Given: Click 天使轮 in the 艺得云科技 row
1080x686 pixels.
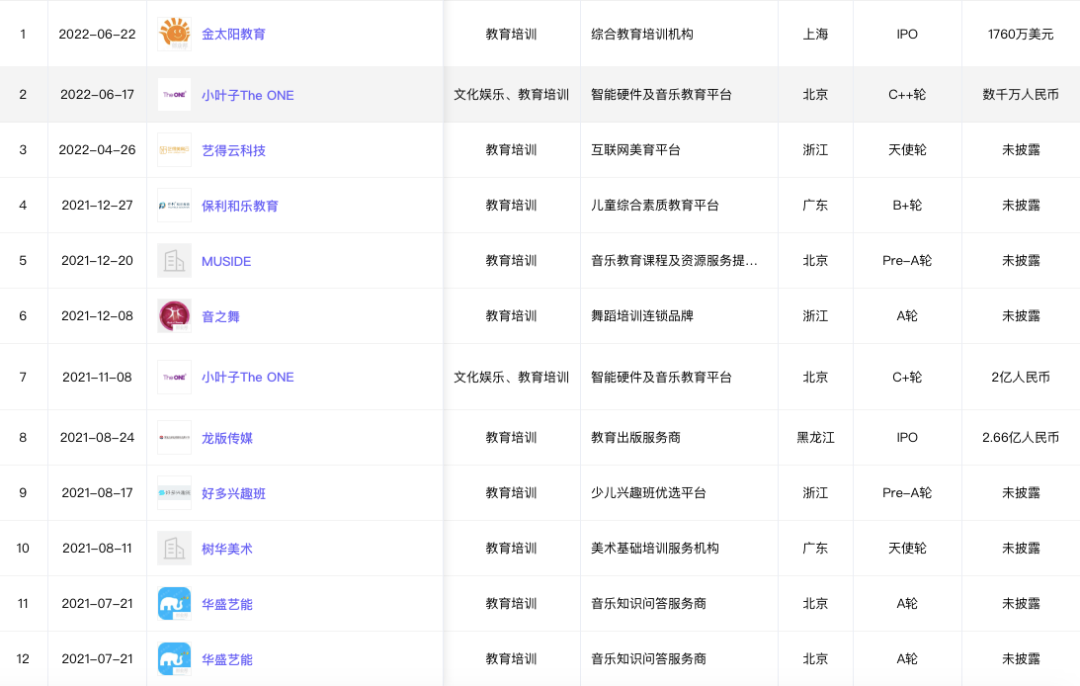Looking at the screenshot, I should tap(907, 150).
